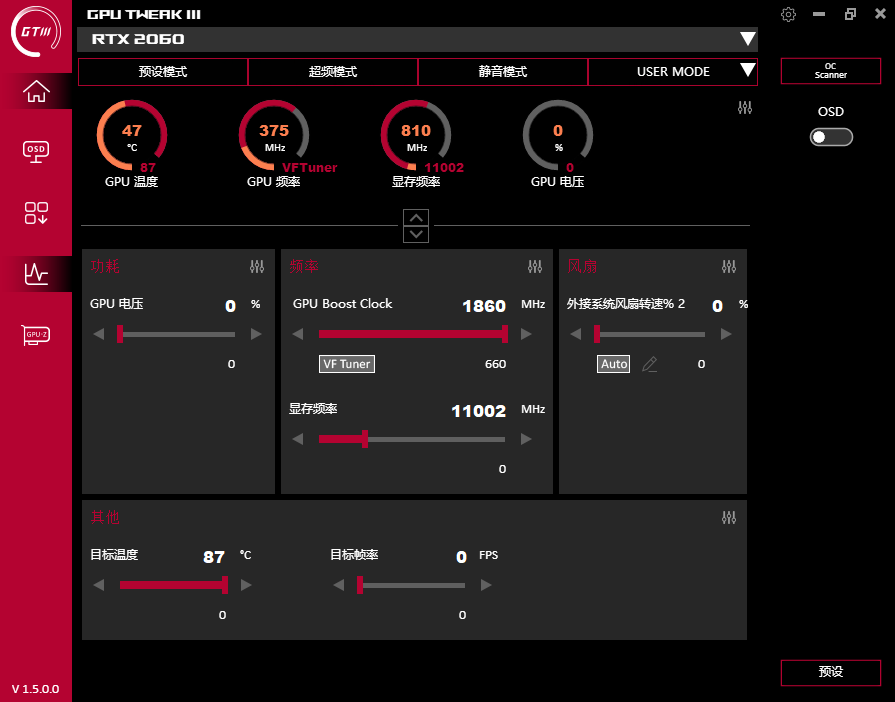Click the GPU TWEAK III title
Screen dimensions: 895x702
coord(144,15)
